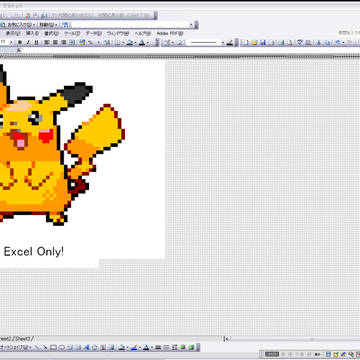The width and height of the screenshot is (360, 360).
Task: Apply percent style format
Action: tap(90, 42)
